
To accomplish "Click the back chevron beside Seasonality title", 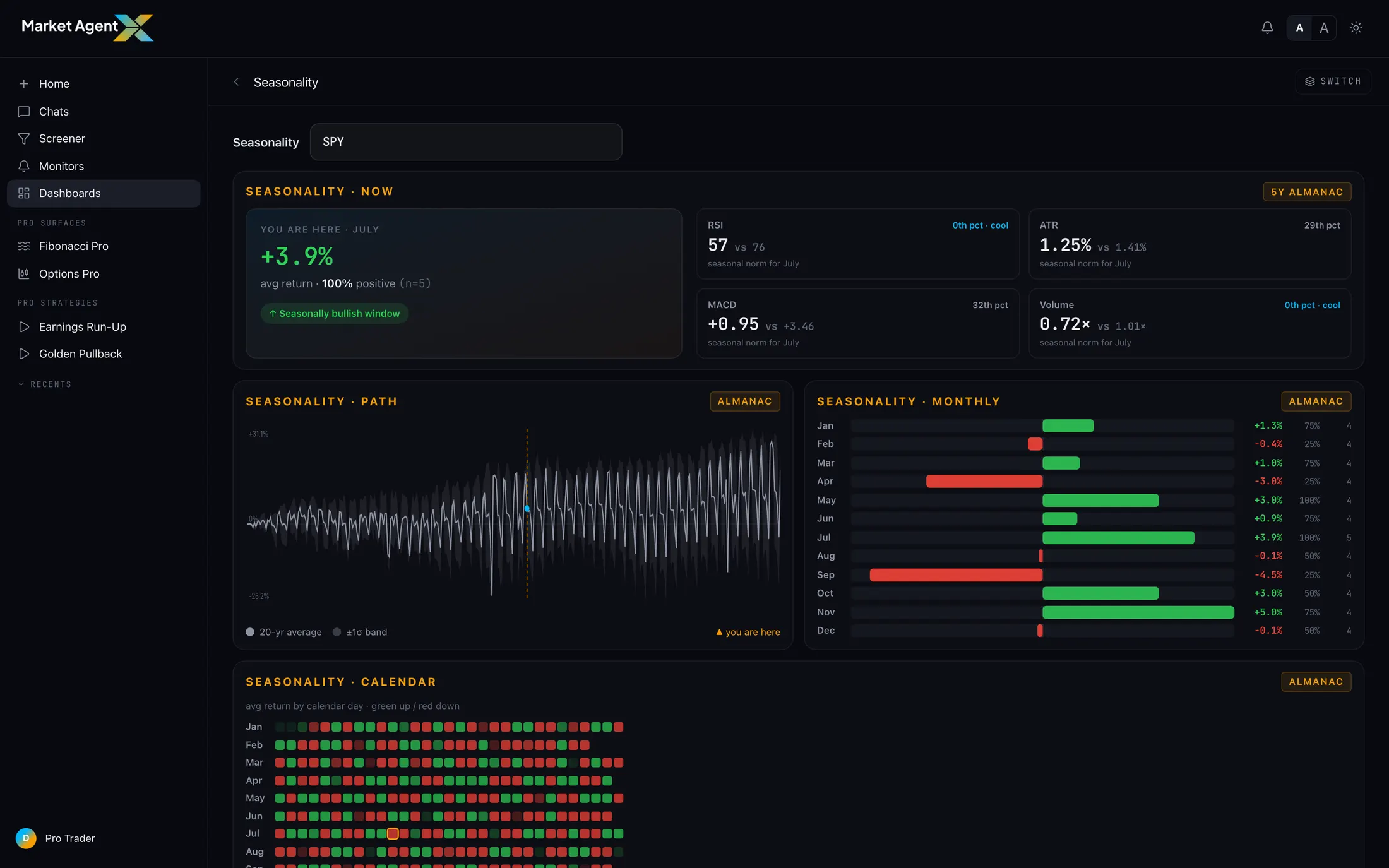I will coord(236,82).
